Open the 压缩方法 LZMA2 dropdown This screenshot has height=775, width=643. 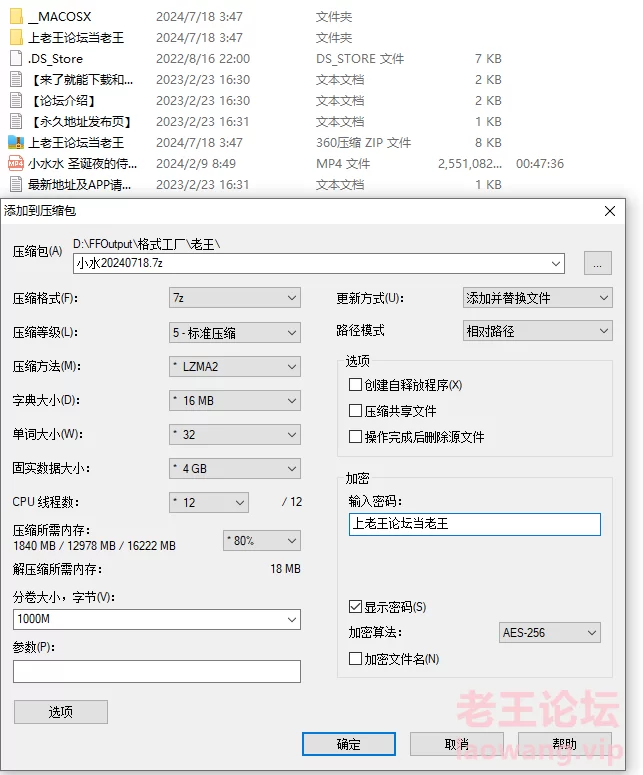coord(235,367)
